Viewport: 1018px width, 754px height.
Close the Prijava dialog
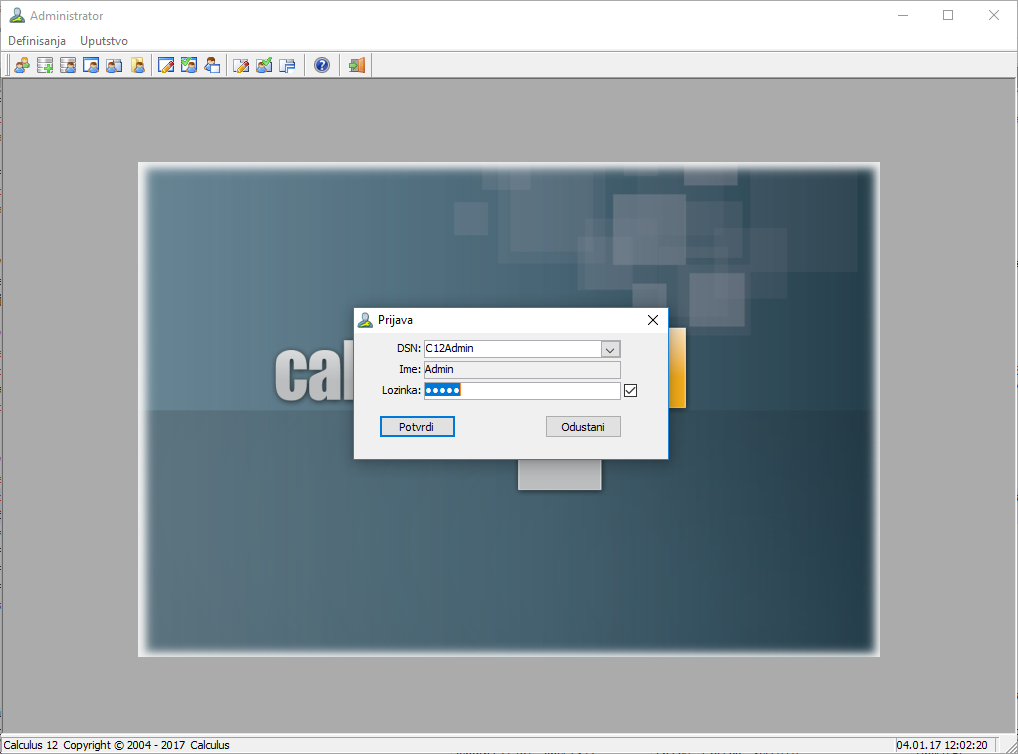(x=653, y=320)
